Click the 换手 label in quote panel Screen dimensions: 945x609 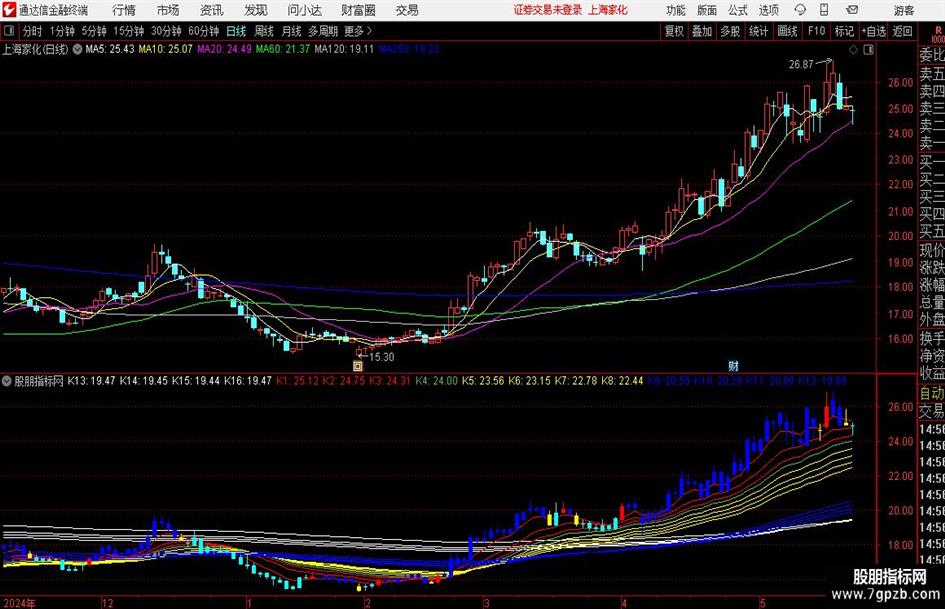point(932,338)
